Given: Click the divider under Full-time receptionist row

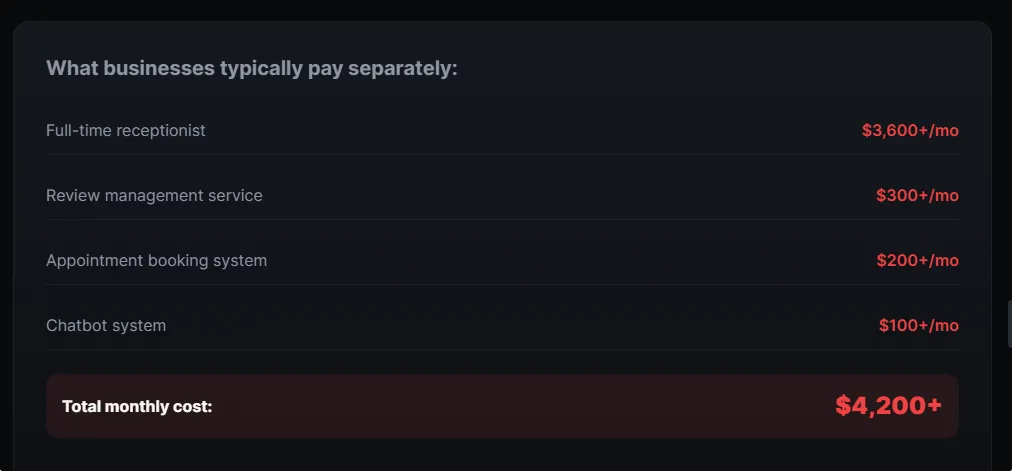Looking at the screenshot, I should tap(503, 154).
